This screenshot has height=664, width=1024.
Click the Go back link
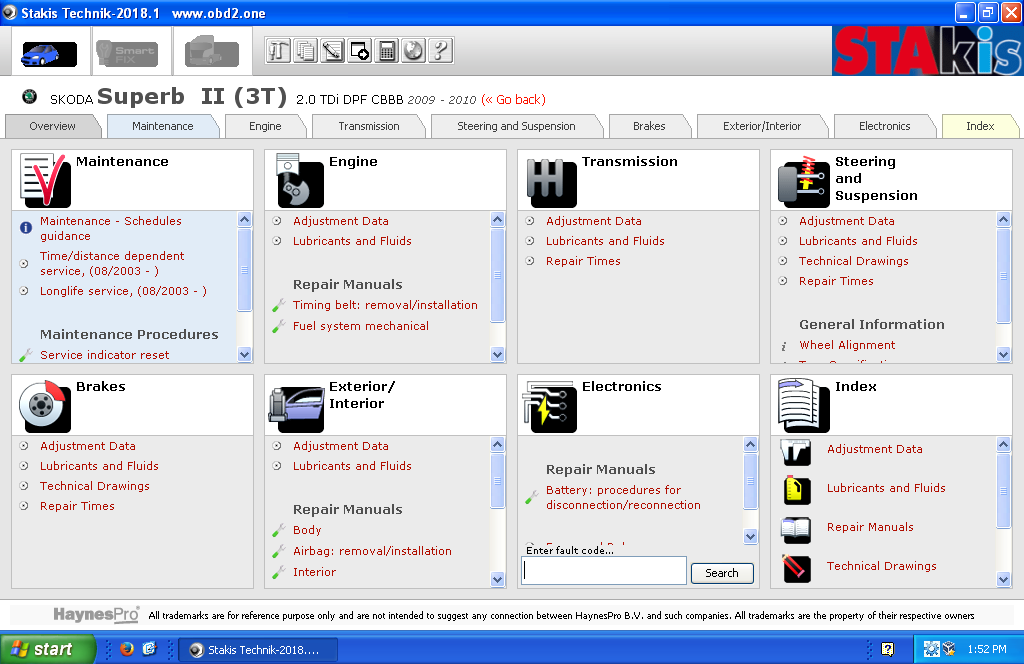pyautogui.click(x=513, y=100)
